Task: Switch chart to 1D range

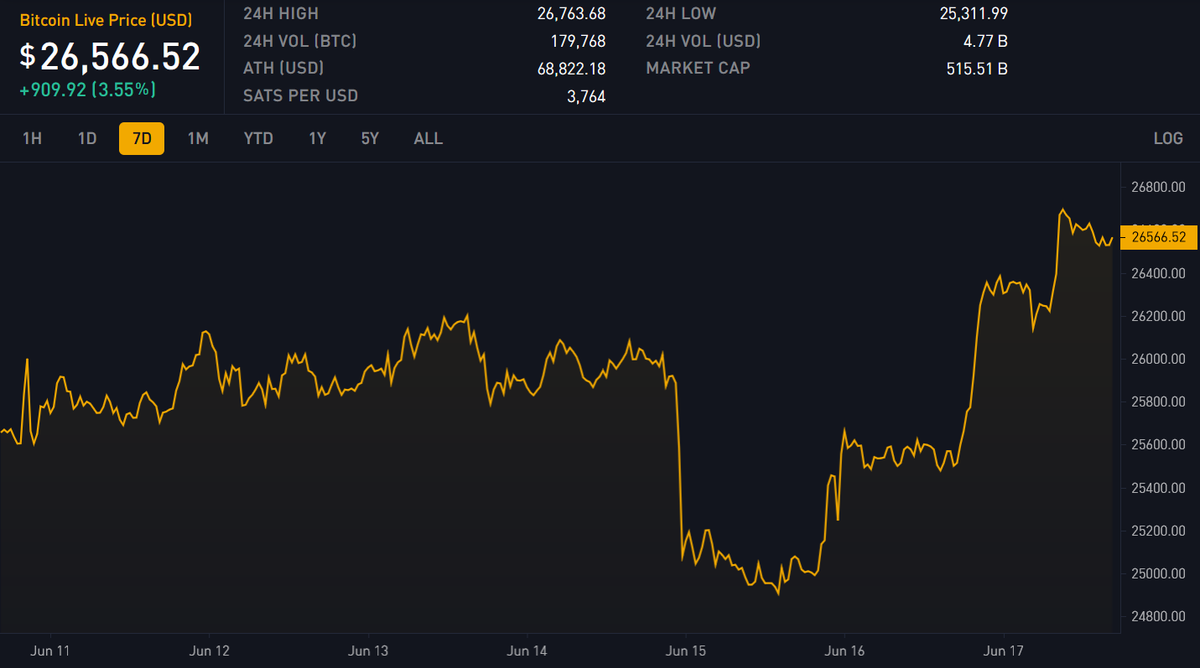Action: coord(87,139)
